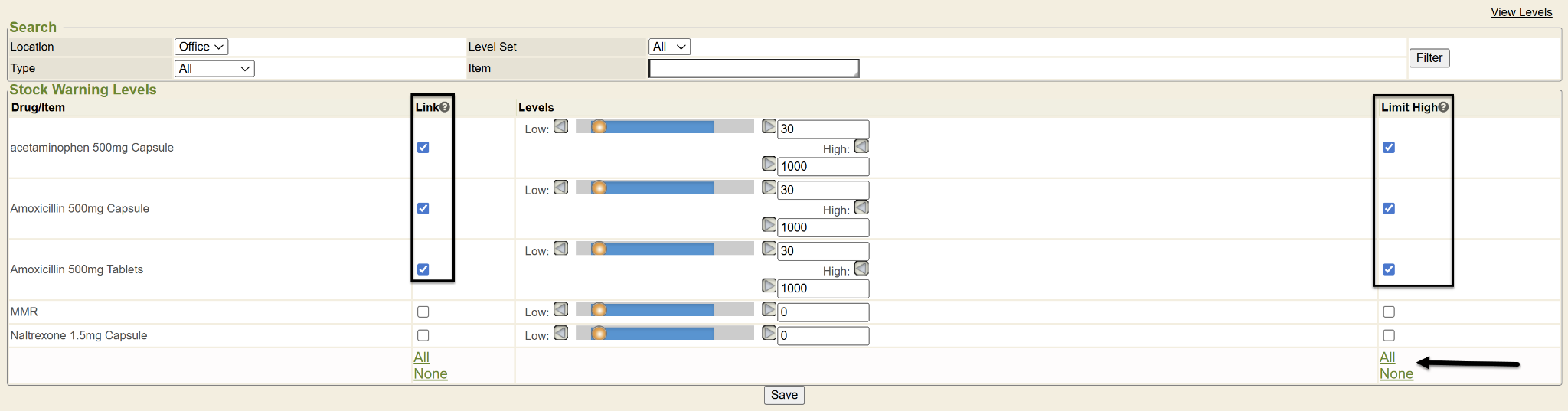
Task: Click the Limit High help icon
Action: pos(1443,107)
